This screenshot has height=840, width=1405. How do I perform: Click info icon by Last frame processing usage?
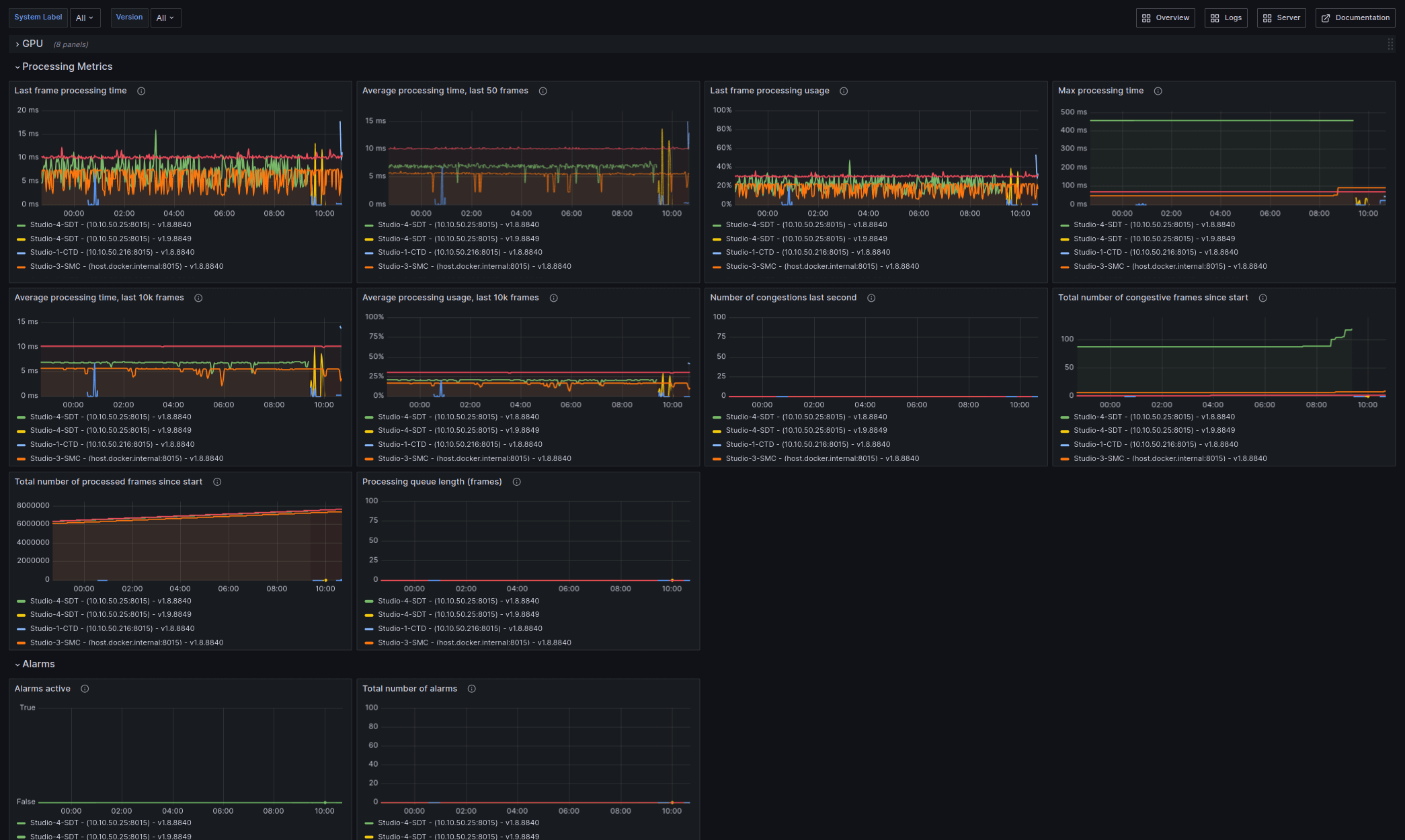click(x=843, y=91)
